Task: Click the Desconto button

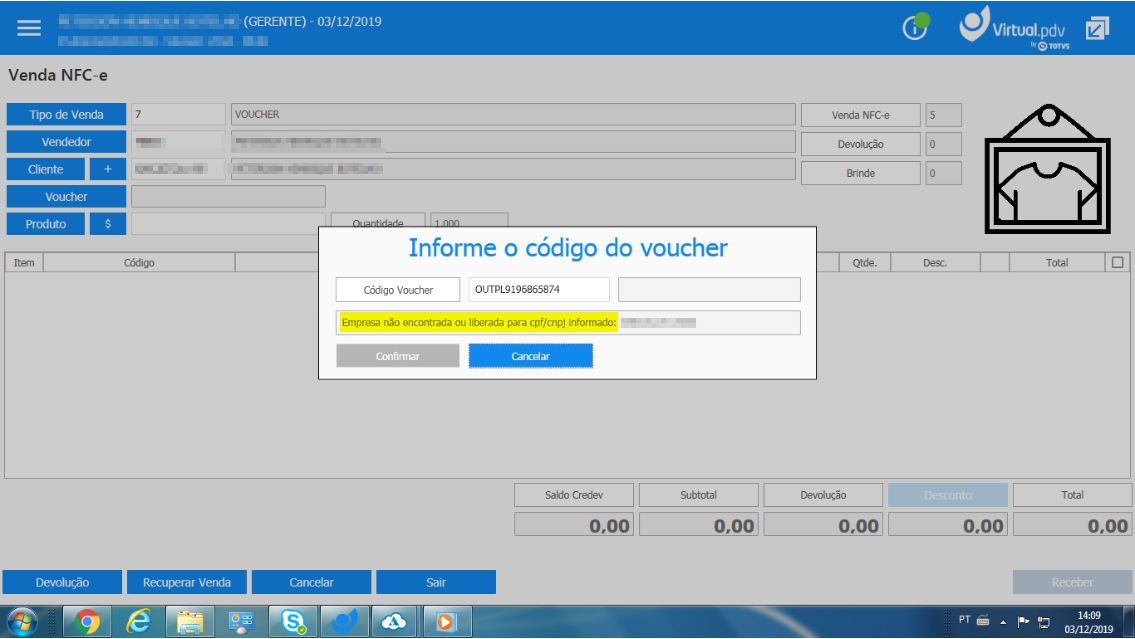Action: (x=948, y=495)
